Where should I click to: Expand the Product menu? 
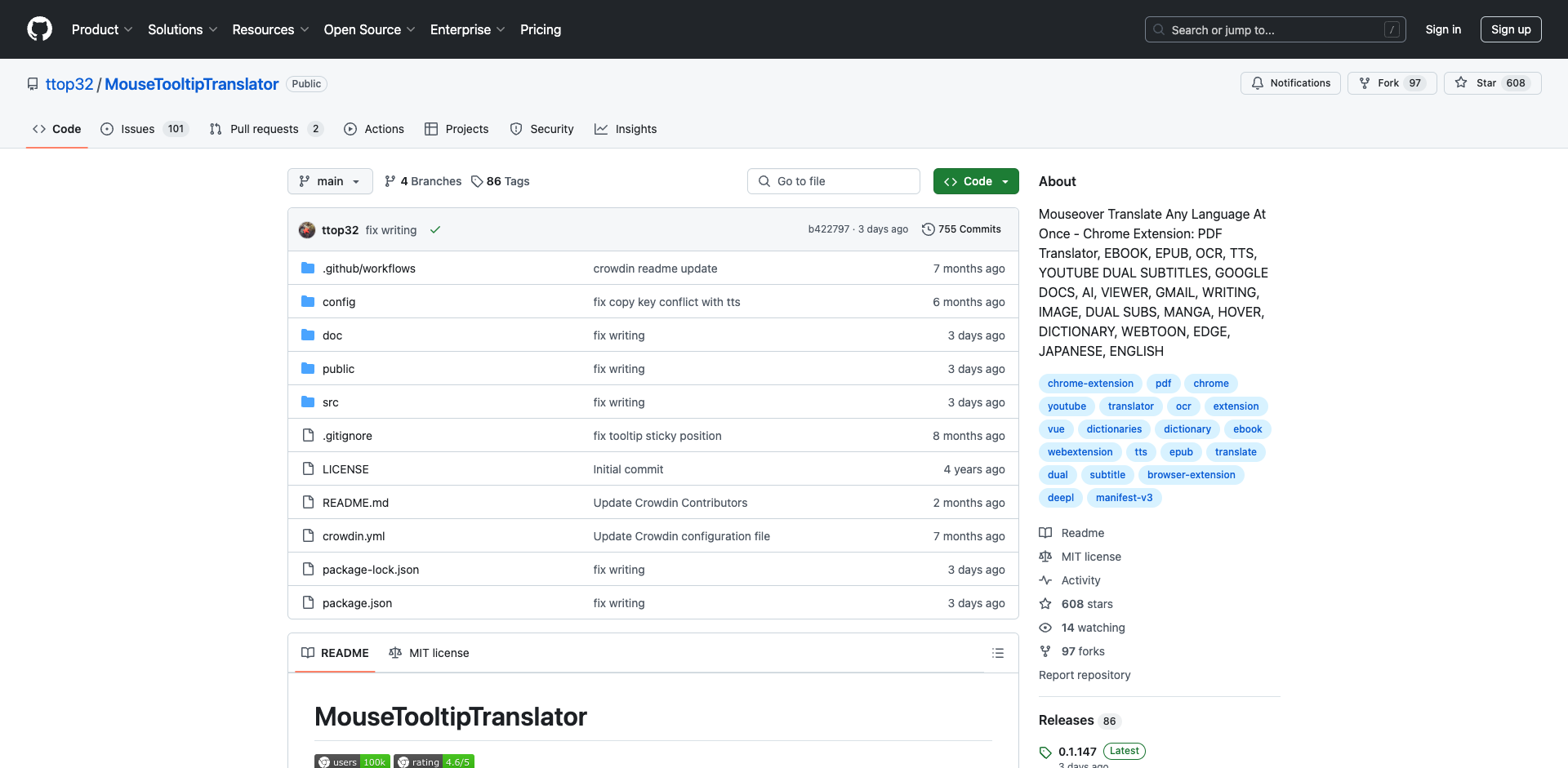click(x=102, y=29)
